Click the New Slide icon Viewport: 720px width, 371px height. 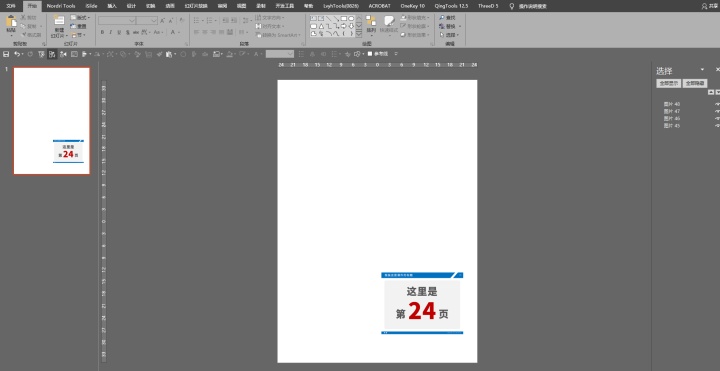[59, 20]
